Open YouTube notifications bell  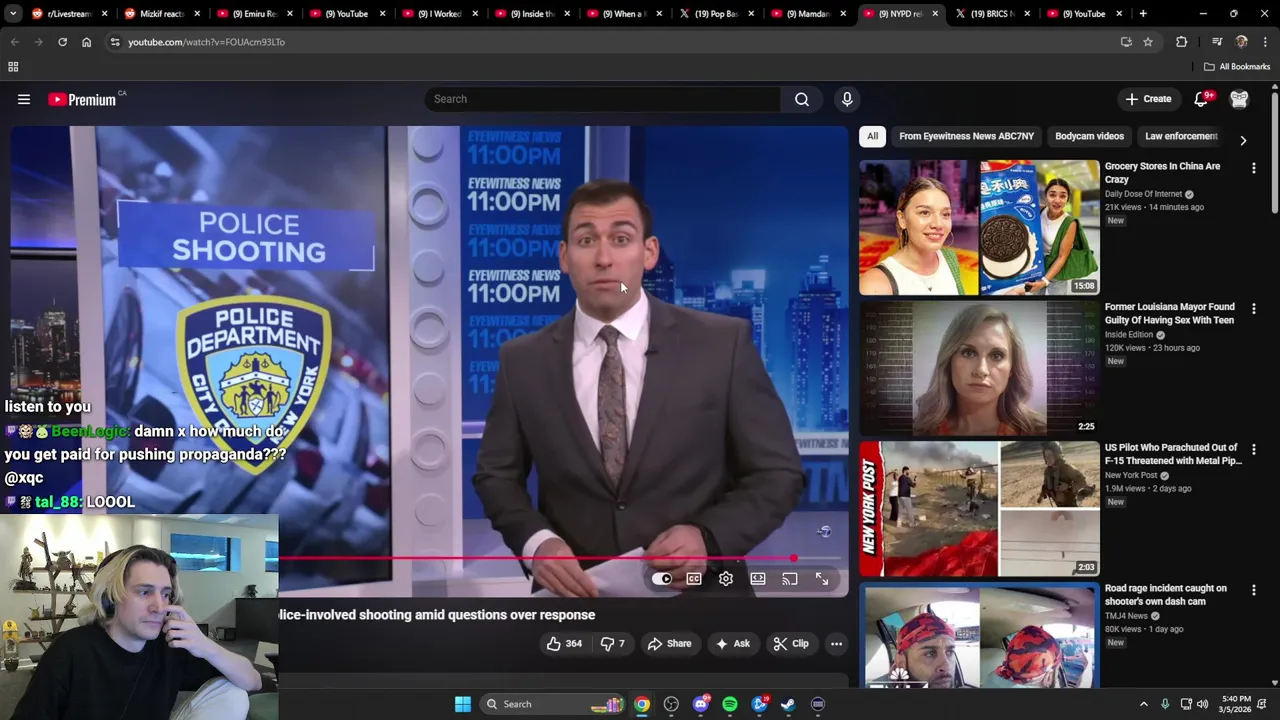coord(1202,99)
